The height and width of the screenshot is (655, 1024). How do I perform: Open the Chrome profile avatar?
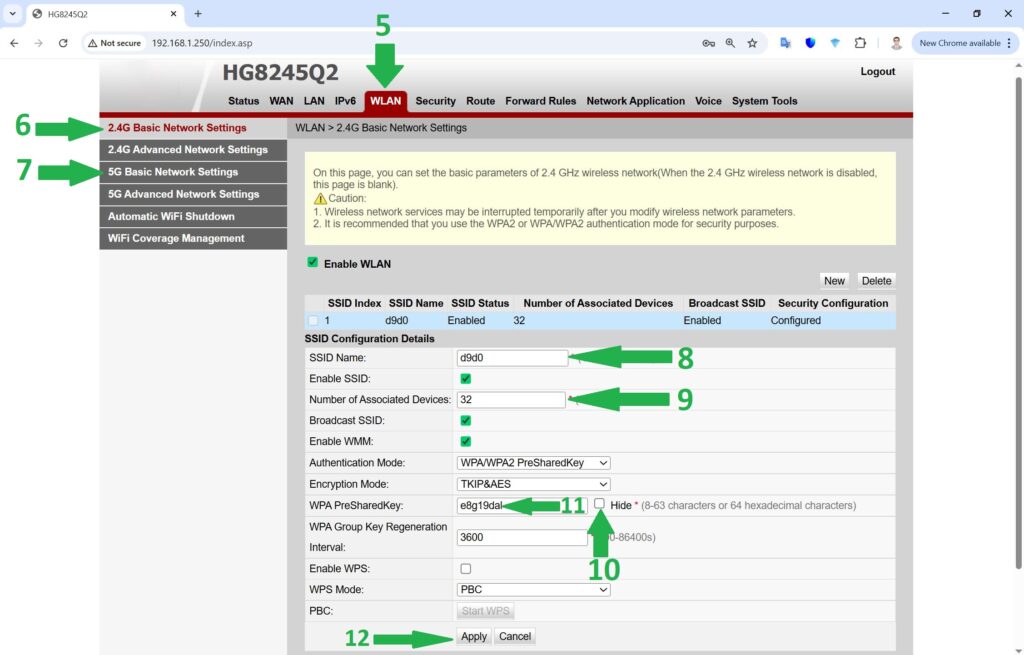tap(896, 43)
